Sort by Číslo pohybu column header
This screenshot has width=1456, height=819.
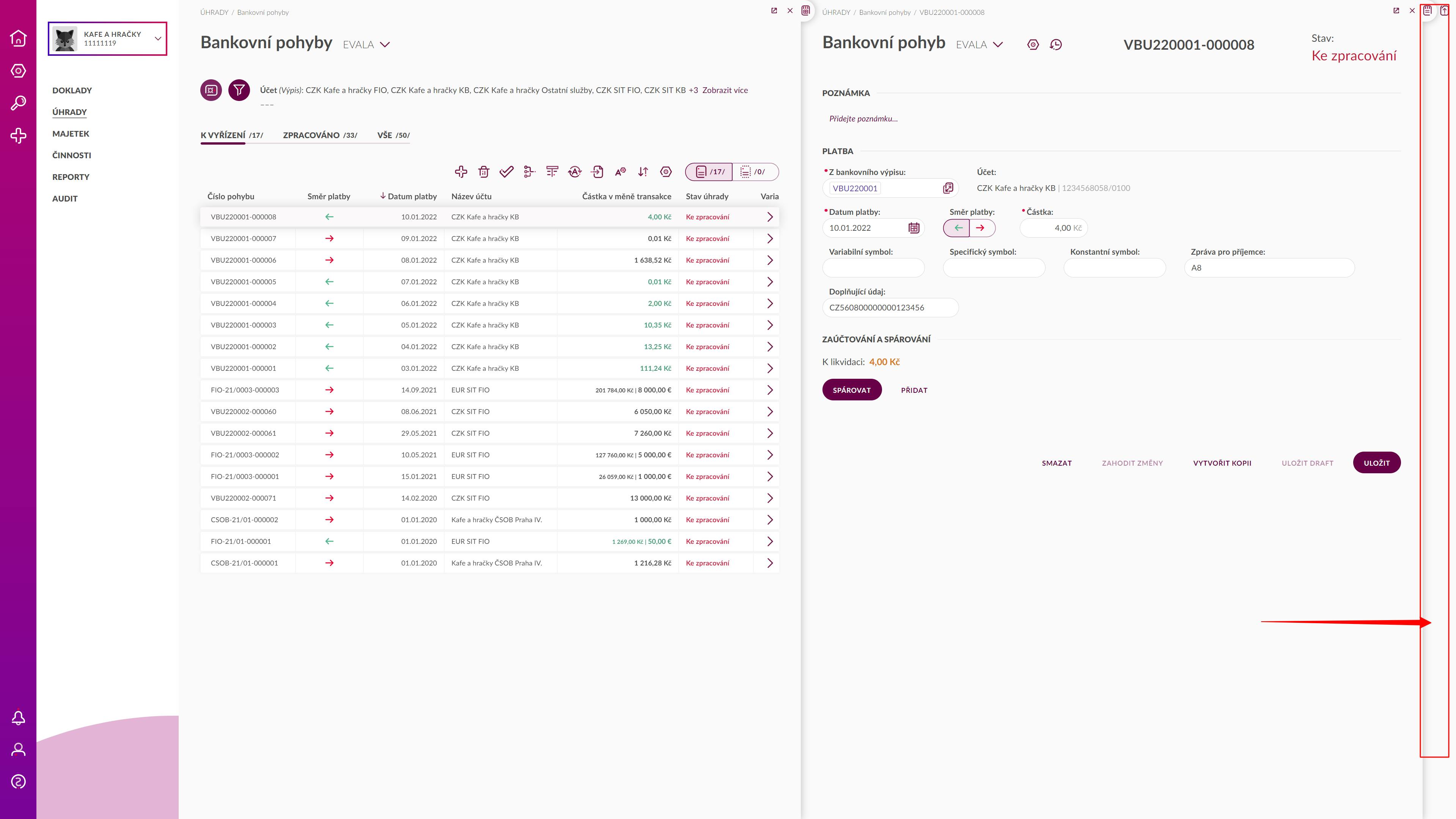click(x=231, y=196)
